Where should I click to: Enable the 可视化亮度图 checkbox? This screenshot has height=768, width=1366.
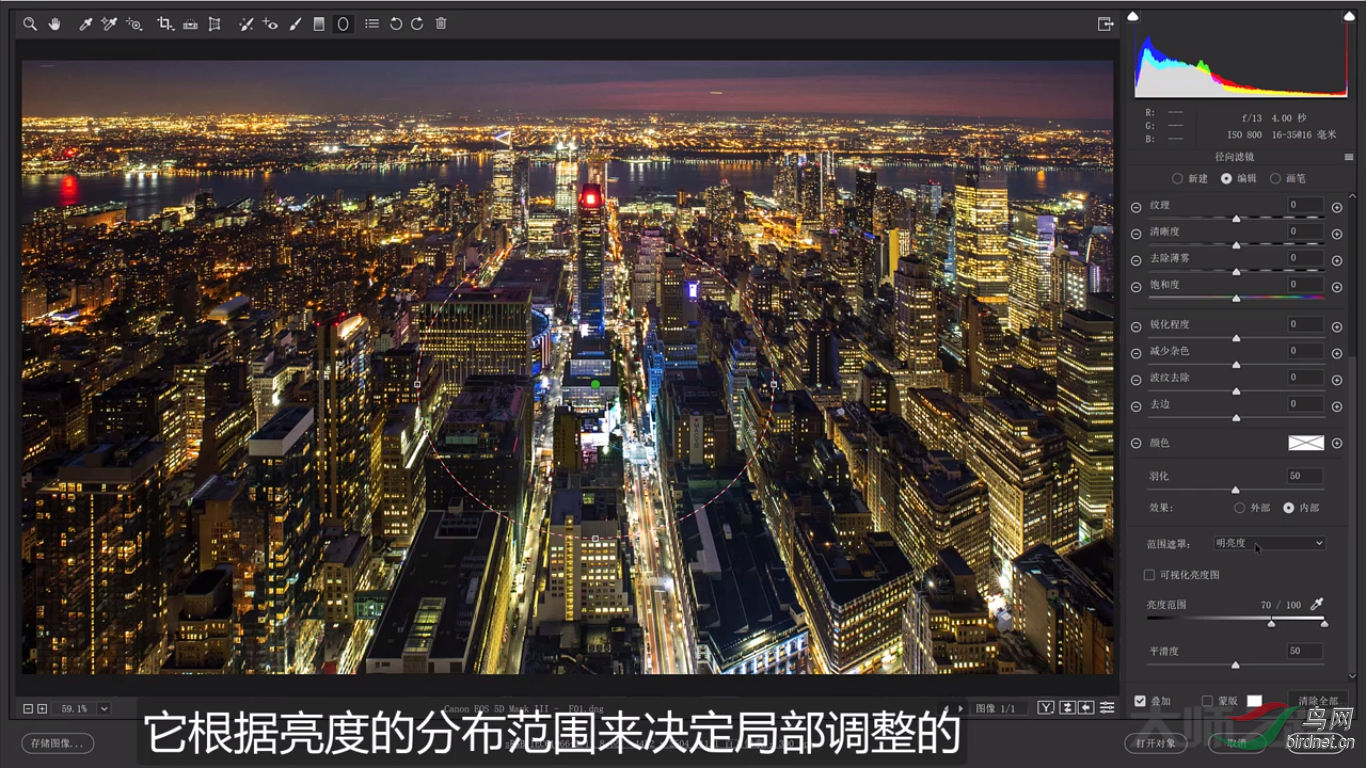[x=1149, y=575]
